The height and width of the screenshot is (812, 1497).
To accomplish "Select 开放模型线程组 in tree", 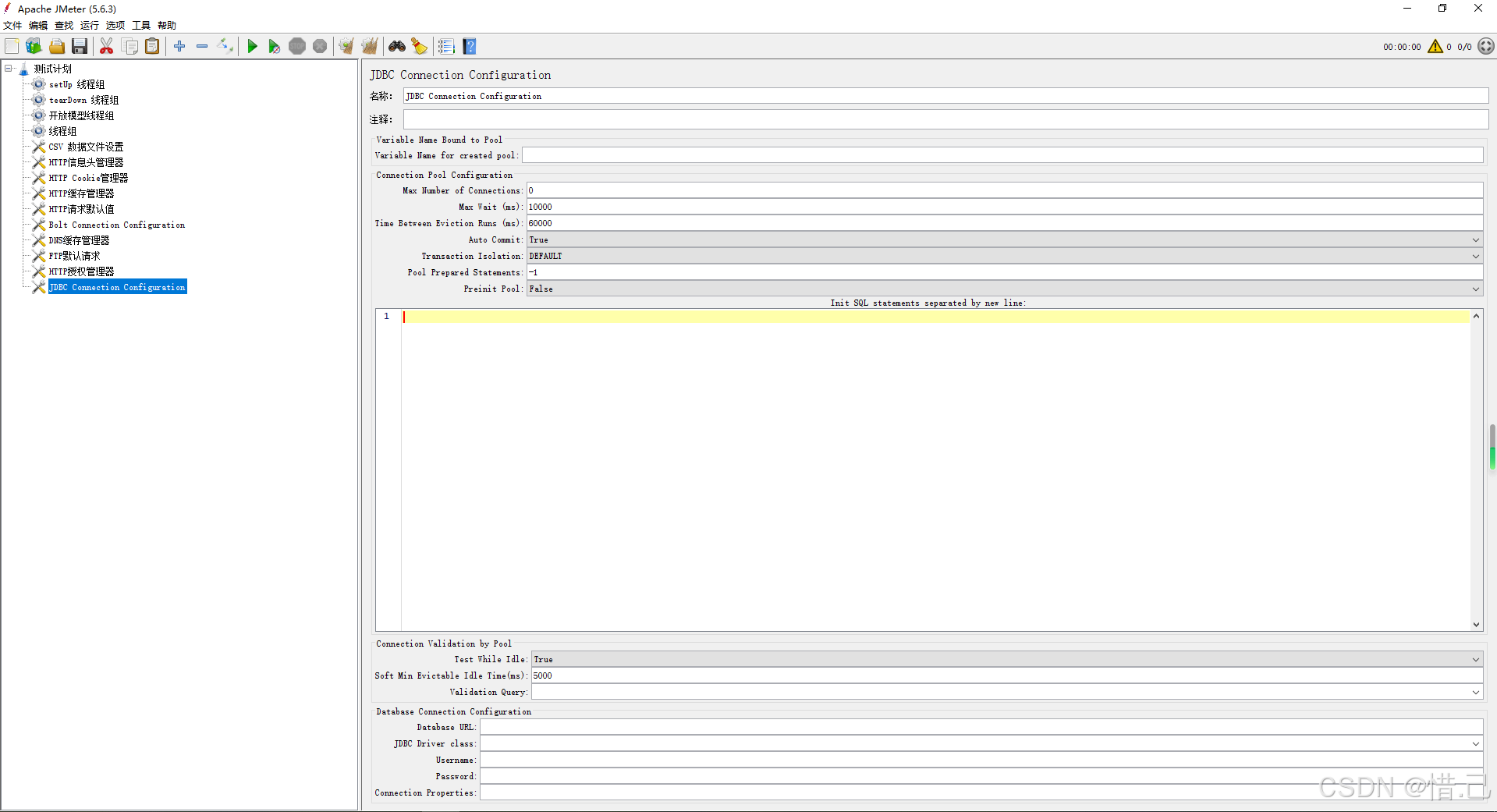I will pos(81,115).
